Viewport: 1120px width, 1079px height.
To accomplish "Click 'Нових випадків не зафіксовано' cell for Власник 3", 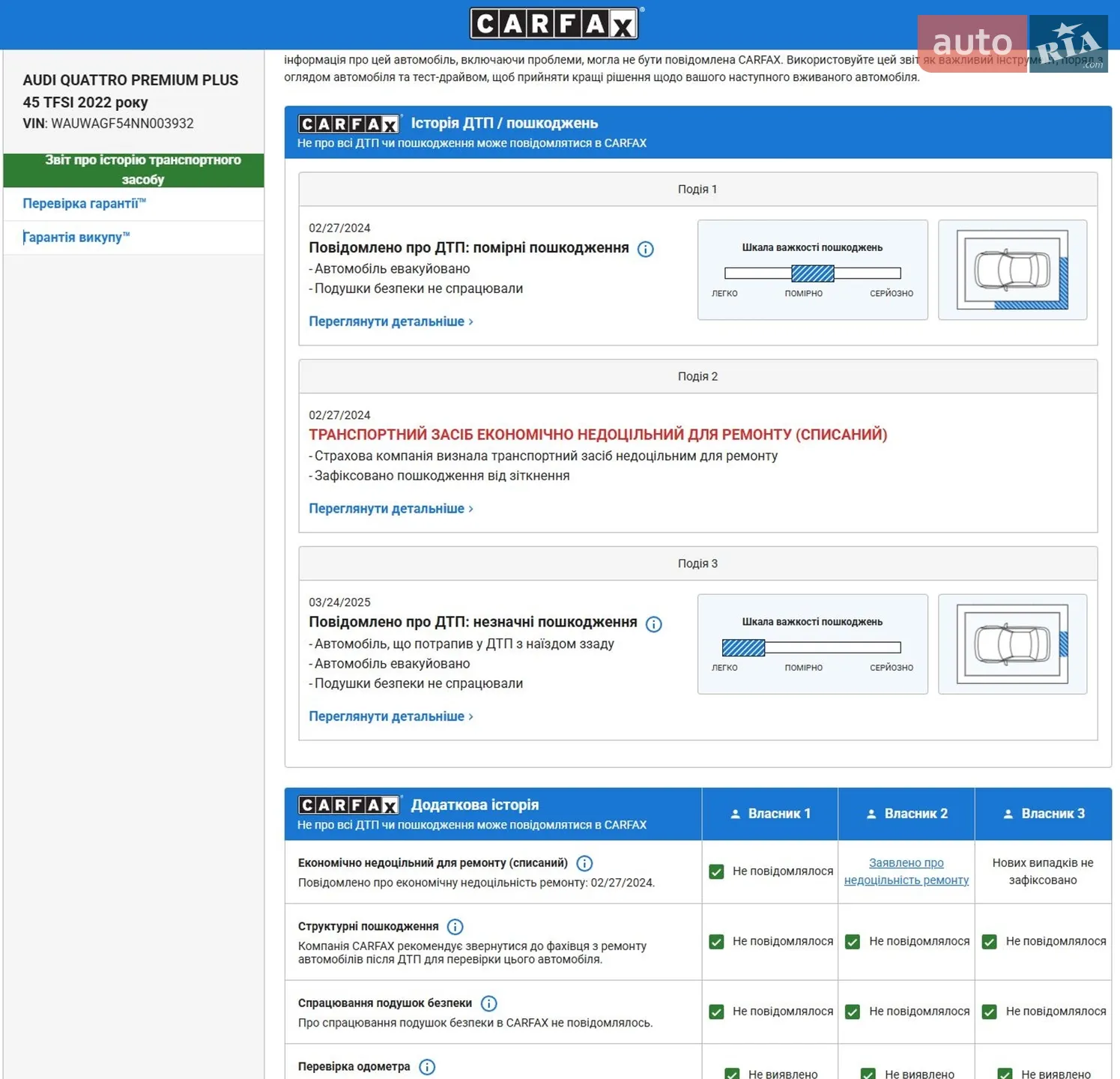I will point(1043,871).
